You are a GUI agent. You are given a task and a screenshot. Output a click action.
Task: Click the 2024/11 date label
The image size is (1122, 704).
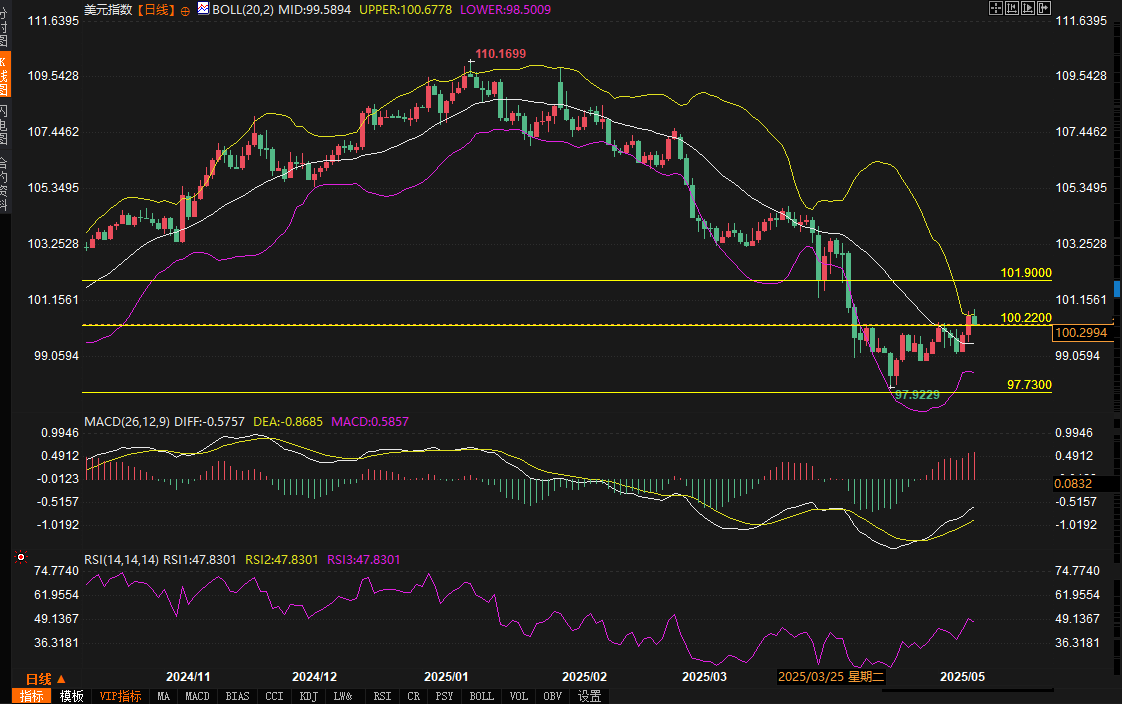click(x=188, y=677)
